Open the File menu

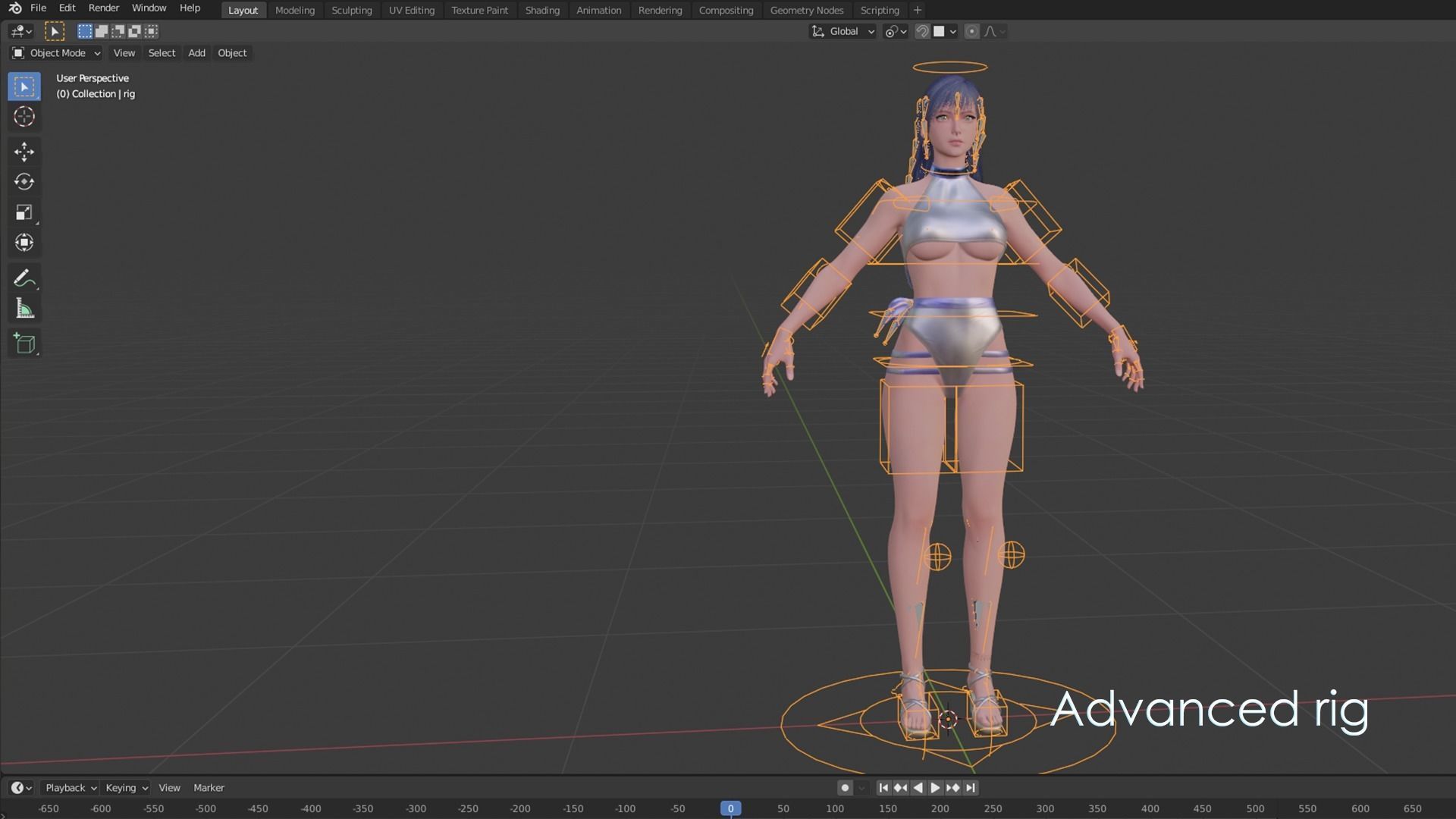click(38, 8)
